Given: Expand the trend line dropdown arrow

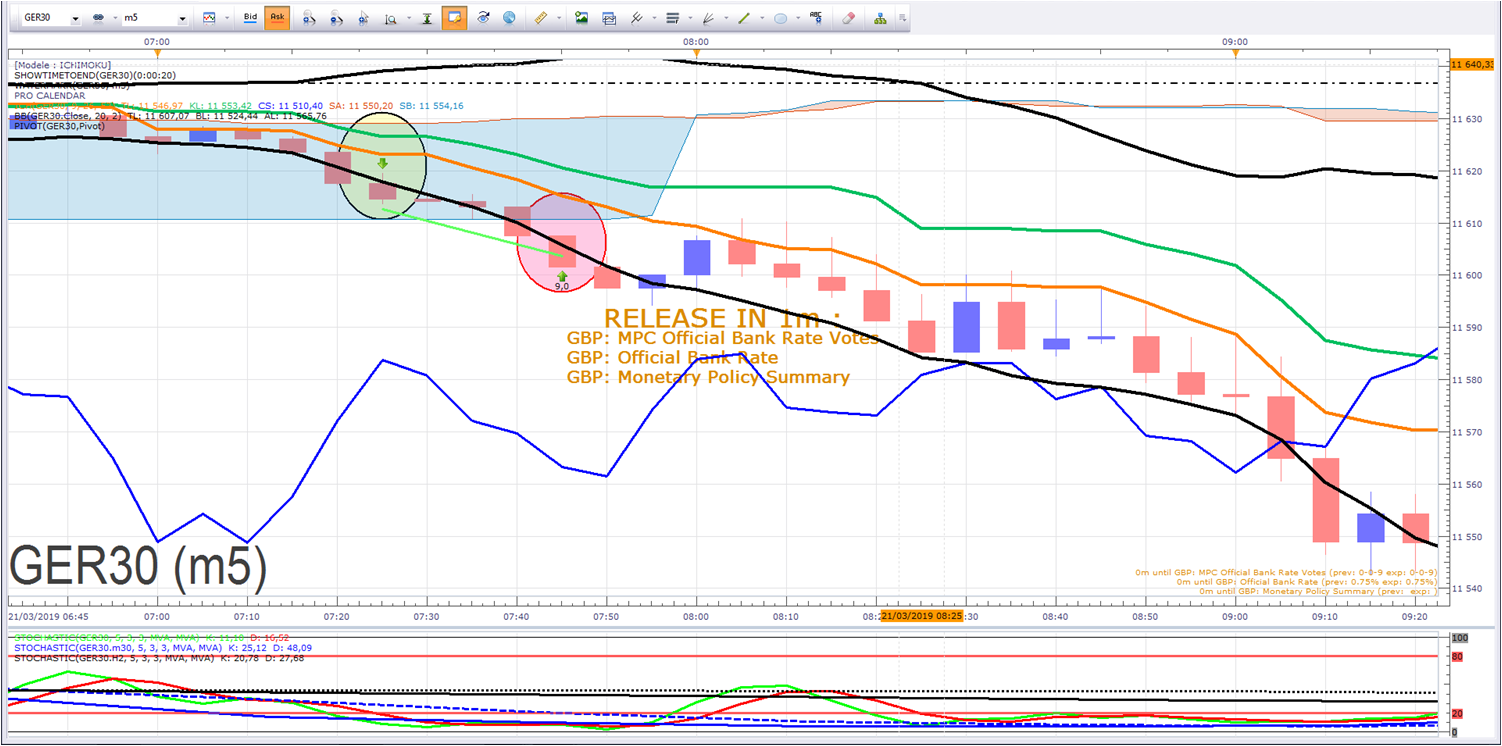Looking at the screenshot, I should coord(761,18).
